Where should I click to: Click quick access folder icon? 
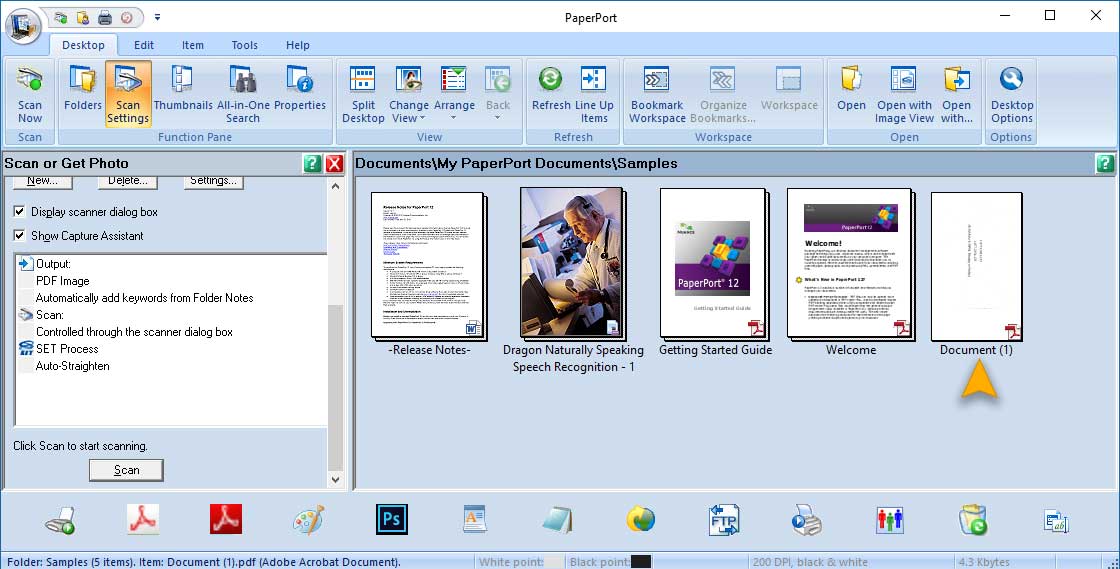82,17
